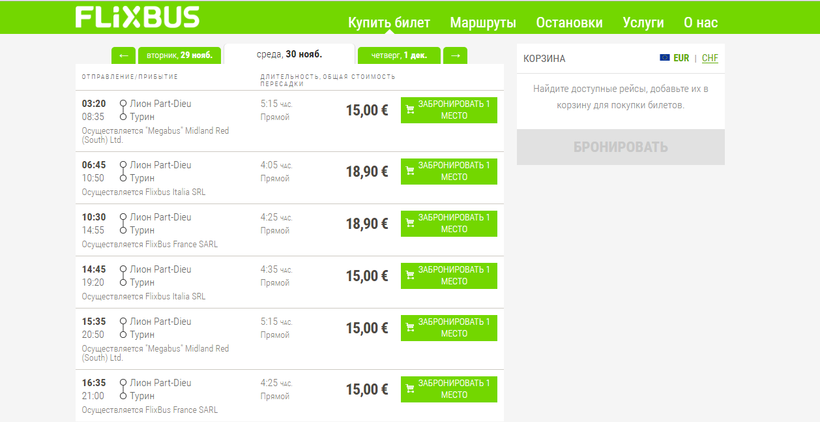
Task: Switch currency to EUR
Action: coord(684,58)
